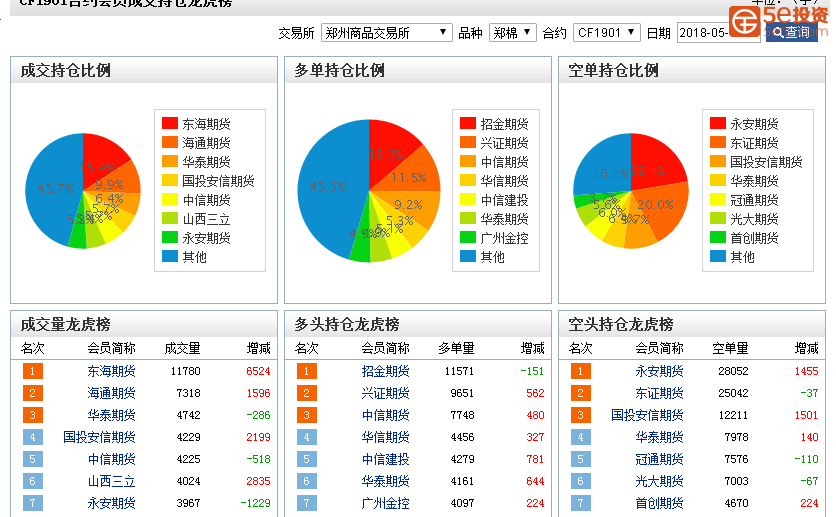
Task: Open the 合约 CF1901 dropdown
Action: click(607, 33)
